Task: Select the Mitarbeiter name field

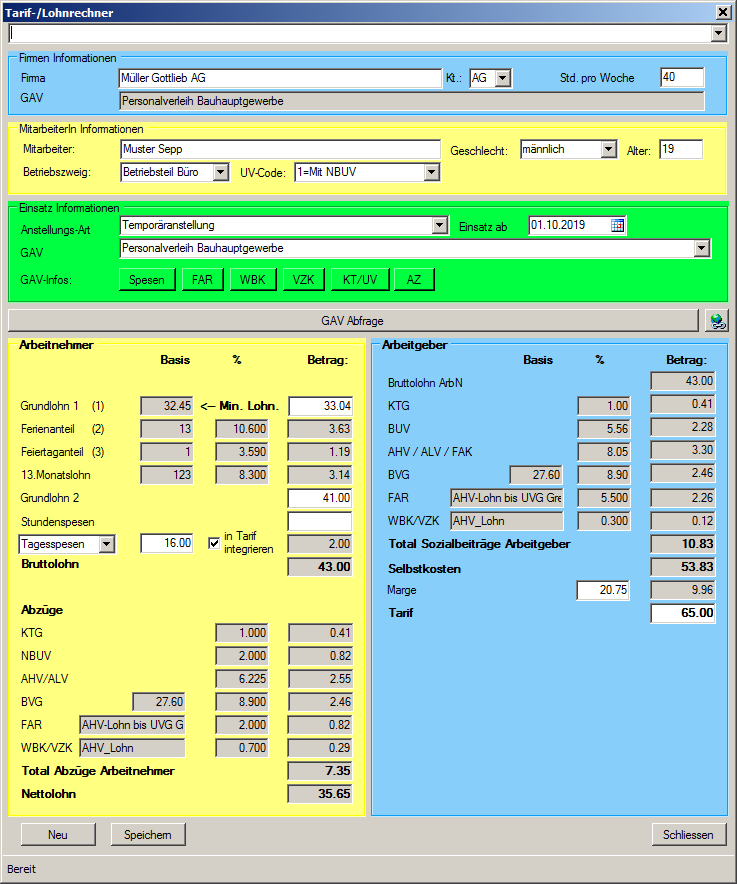Action: point(280,149)
